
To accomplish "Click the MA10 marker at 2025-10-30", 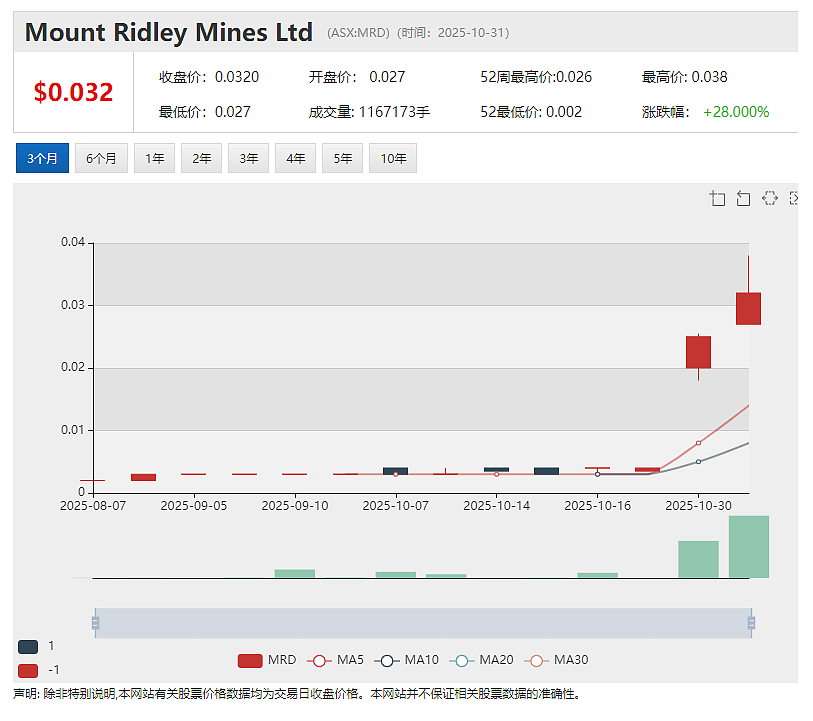I will click(698, 461).
